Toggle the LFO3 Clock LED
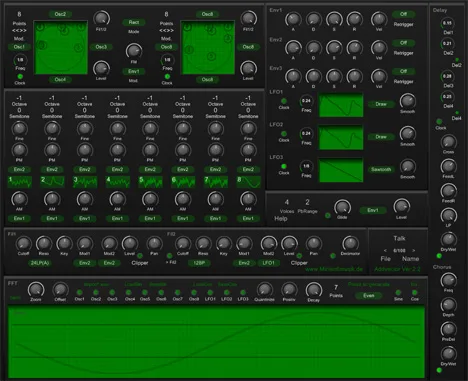This screenshot has width=468, height=381. coord(284,166)
